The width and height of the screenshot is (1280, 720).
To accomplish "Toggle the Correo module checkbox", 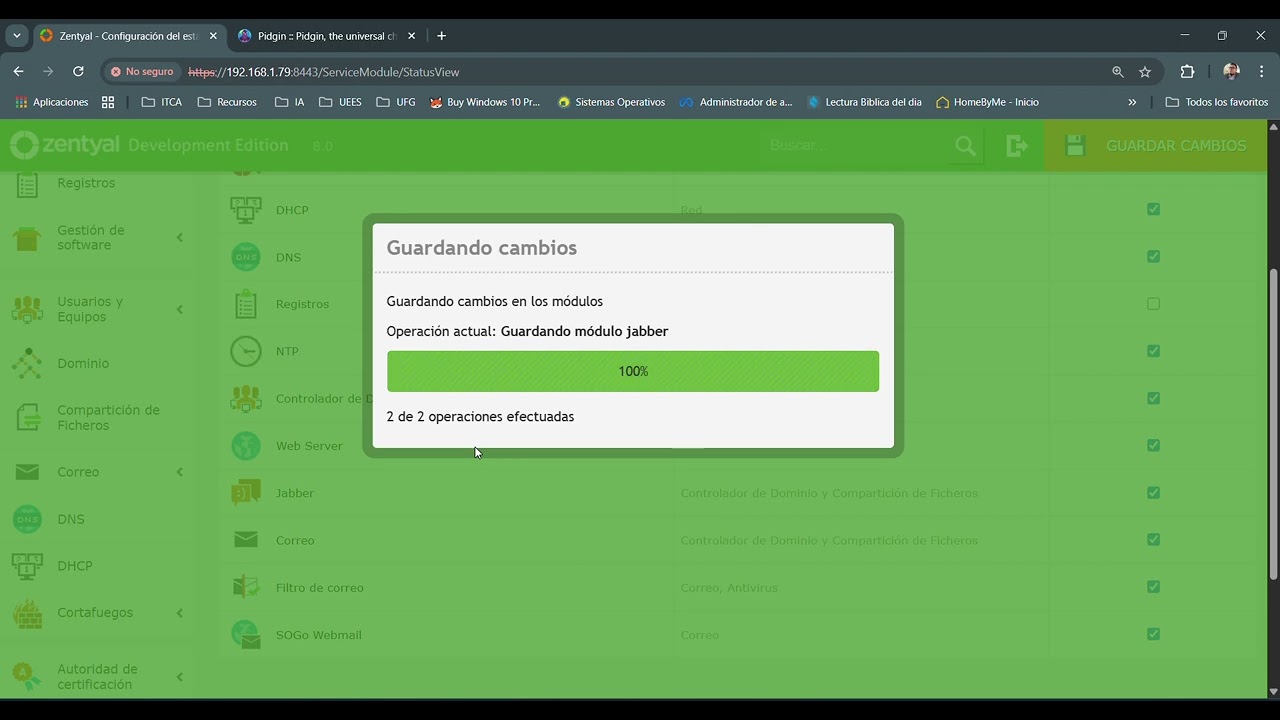I will pyautogui.click(x=1153, y=539).
